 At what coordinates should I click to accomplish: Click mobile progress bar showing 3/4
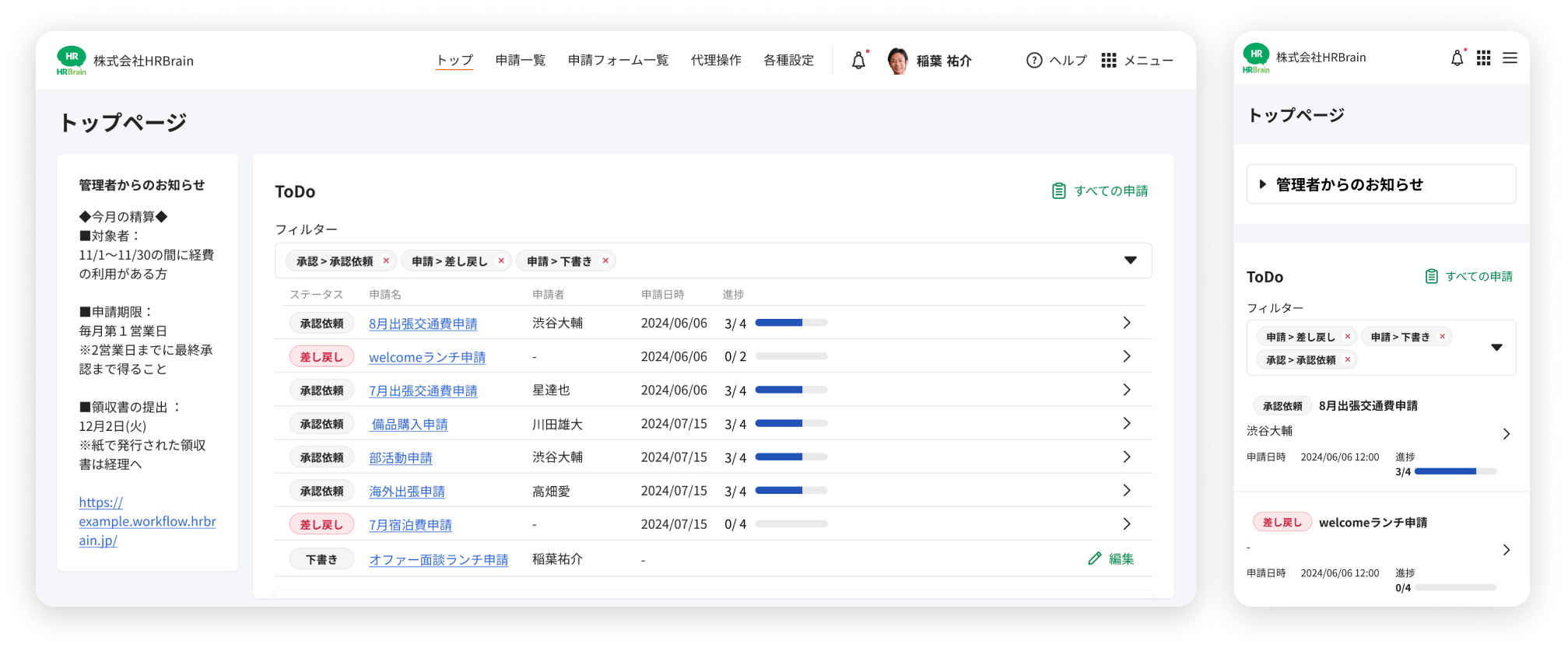click(1455, 471)
